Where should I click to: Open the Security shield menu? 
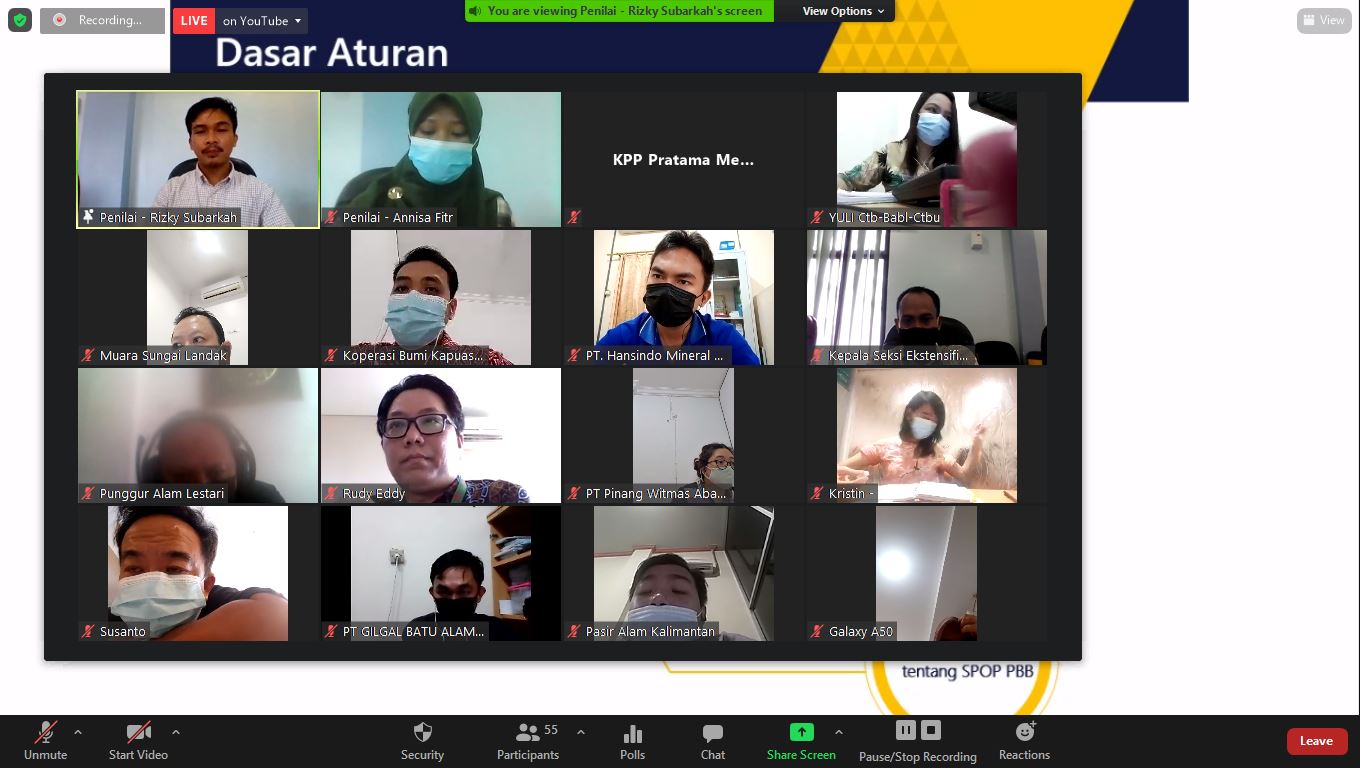pos(423,733)
